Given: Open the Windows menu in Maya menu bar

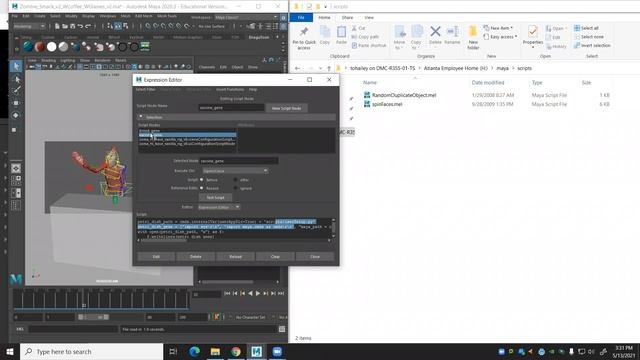Looking at the screenshot, I should pos(108,16).
